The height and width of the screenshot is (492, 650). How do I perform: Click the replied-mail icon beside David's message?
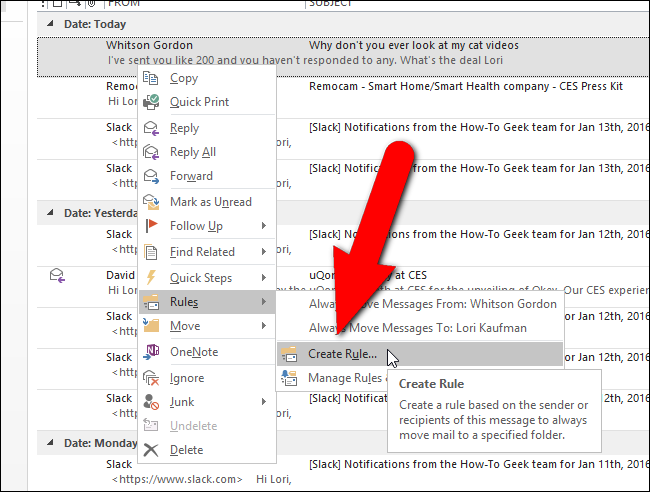point(57,275)
